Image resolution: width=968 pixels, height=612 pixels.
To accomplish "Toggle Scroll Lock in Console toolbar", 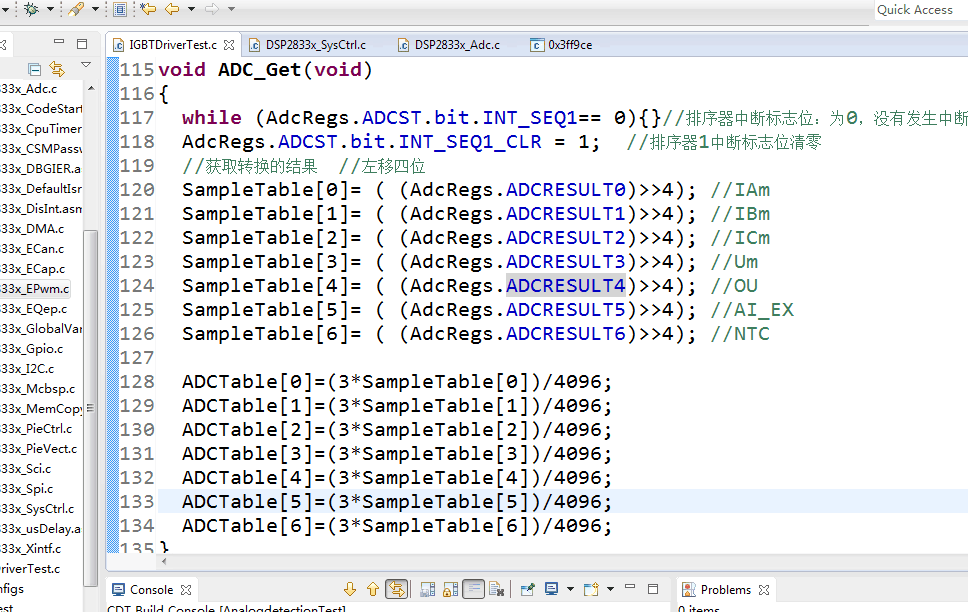I will [x=450, y=589].
